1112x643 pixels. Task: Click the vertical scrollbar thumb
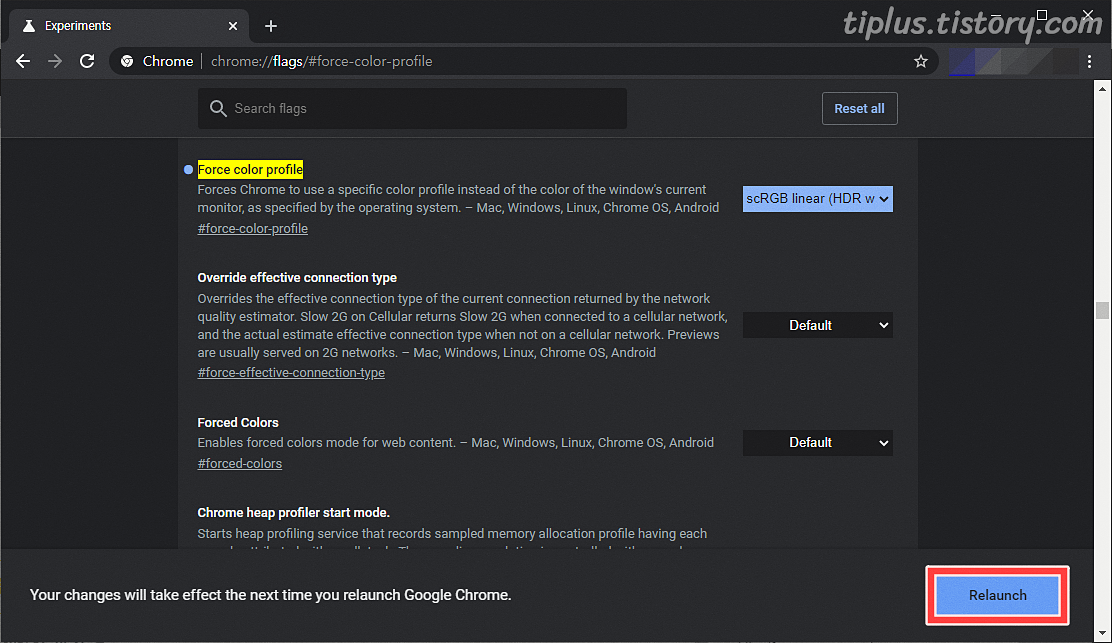[1102, 311]
